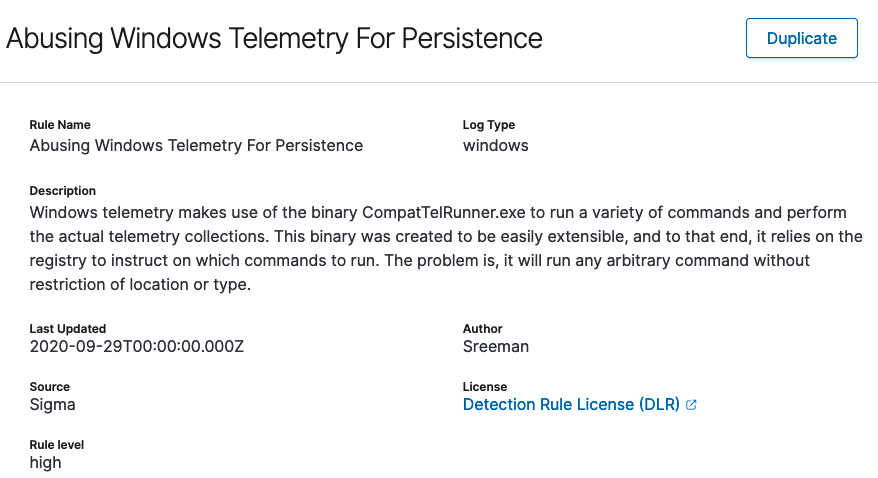
Task: Select the 2020-09-29 timestamp value
Action: [x=137, y=347]
